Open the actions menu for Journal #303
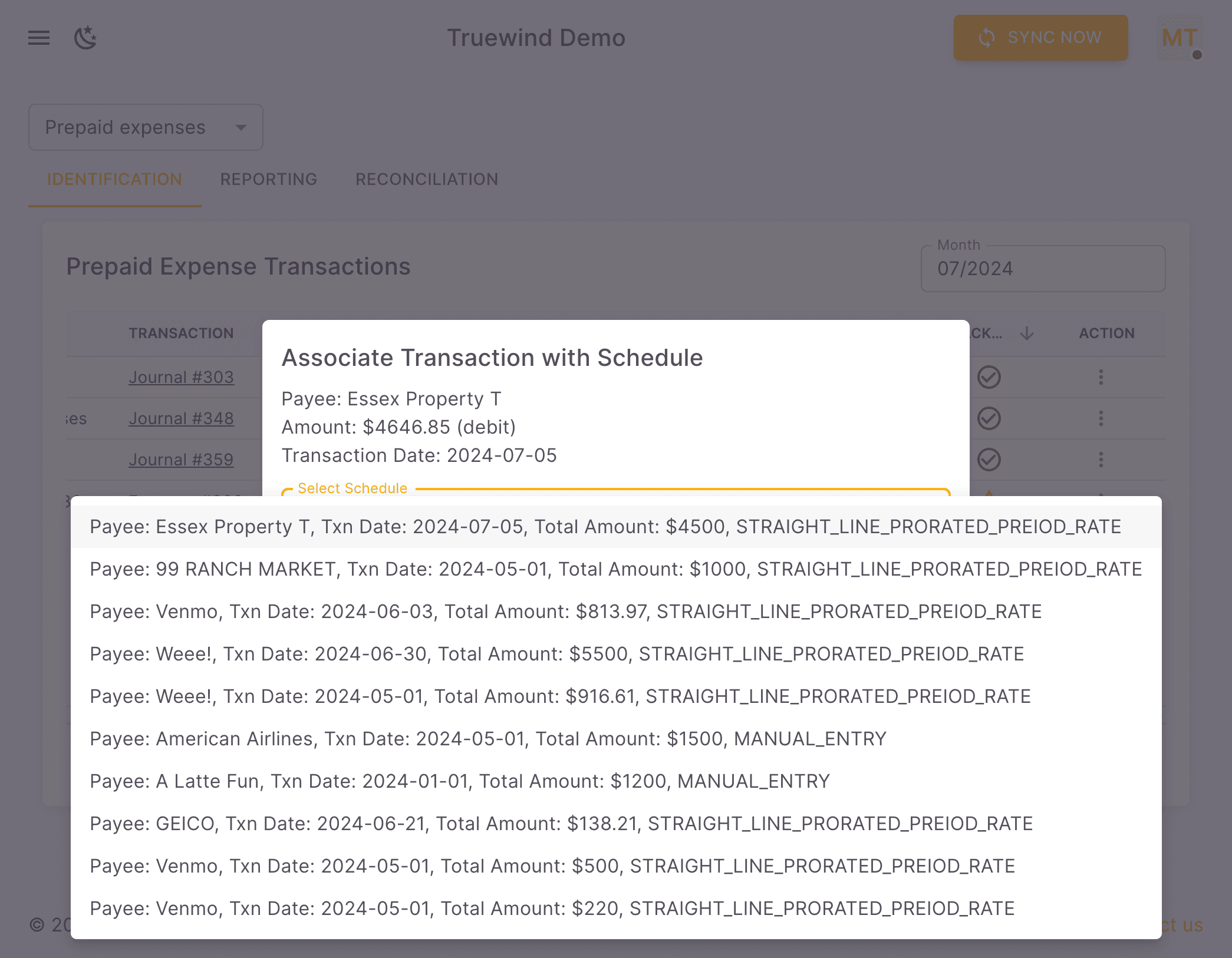The width and height of the screenshot is (1232, 958). click(x=1101, y=376)
